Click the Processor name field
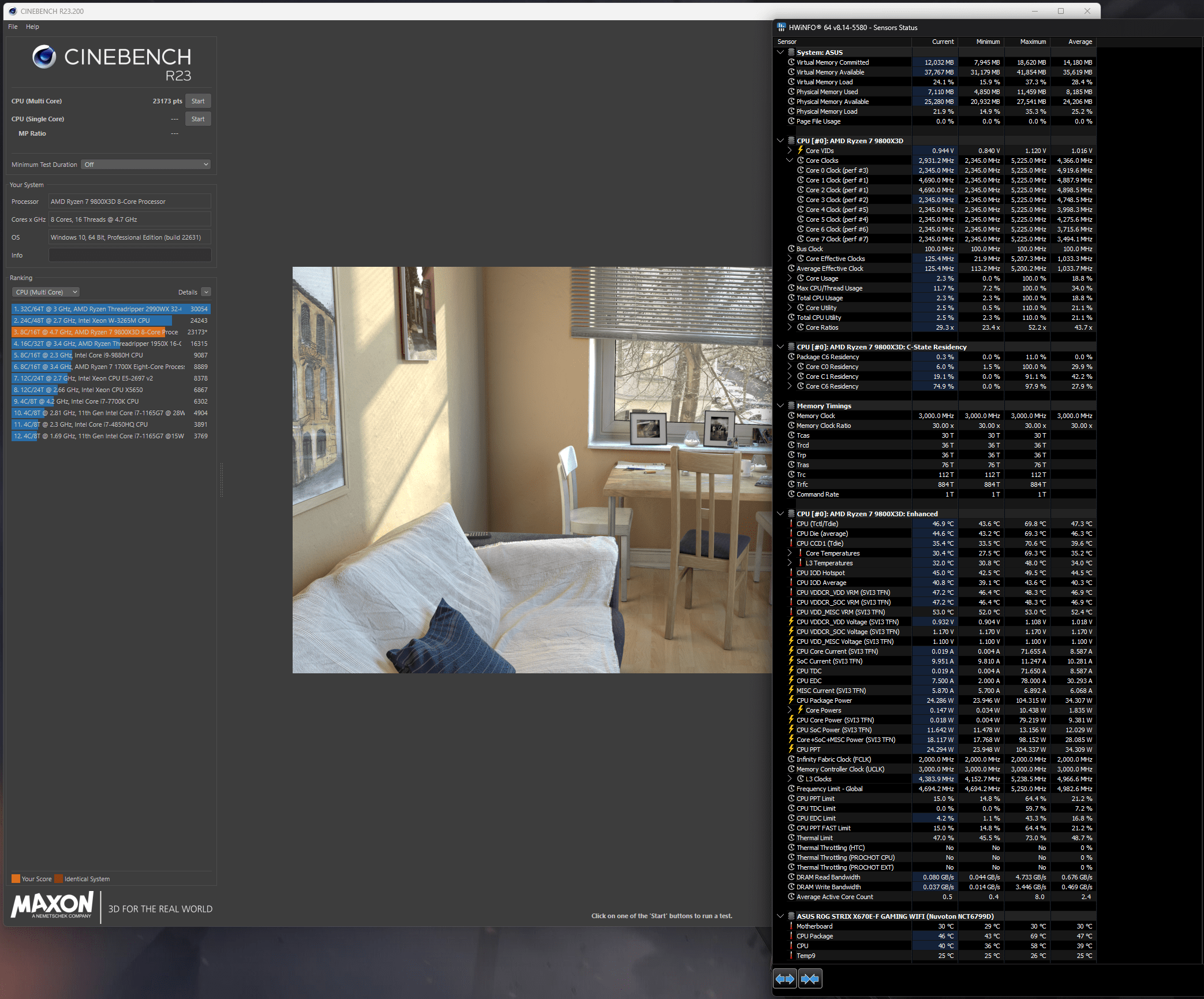The height and width of the screenshot is (999, 1204). pyautogui.click(x=130, y=202)
